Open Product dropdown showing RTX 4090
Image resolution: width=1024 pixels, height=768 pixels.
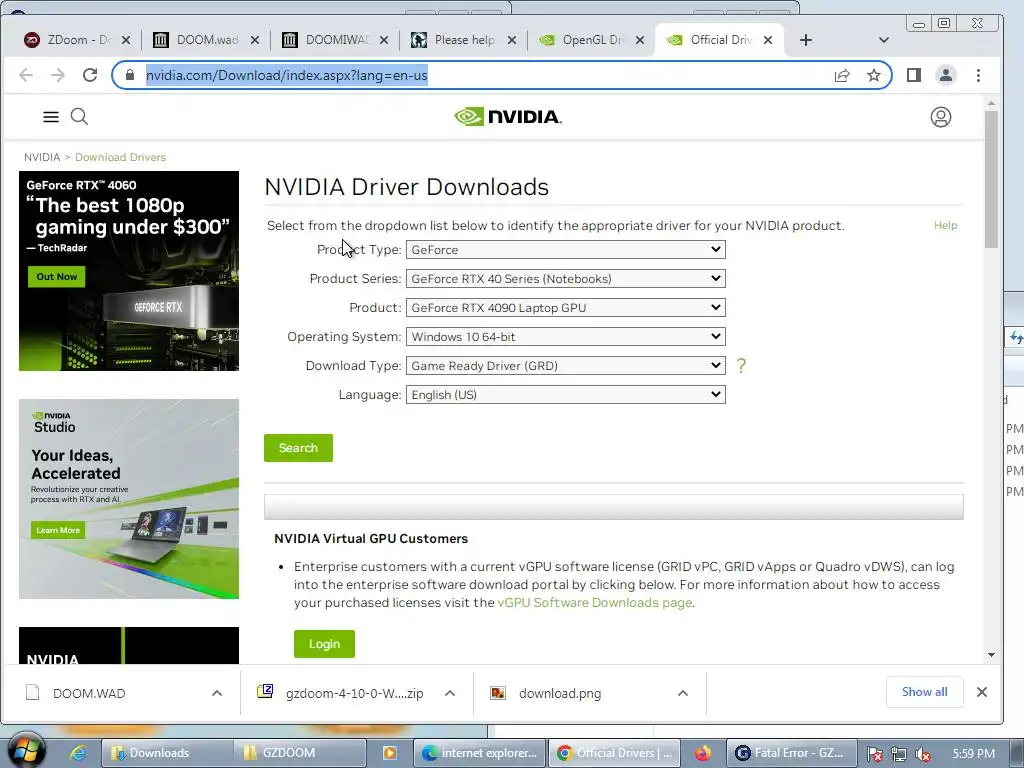(x=566, y=308)
